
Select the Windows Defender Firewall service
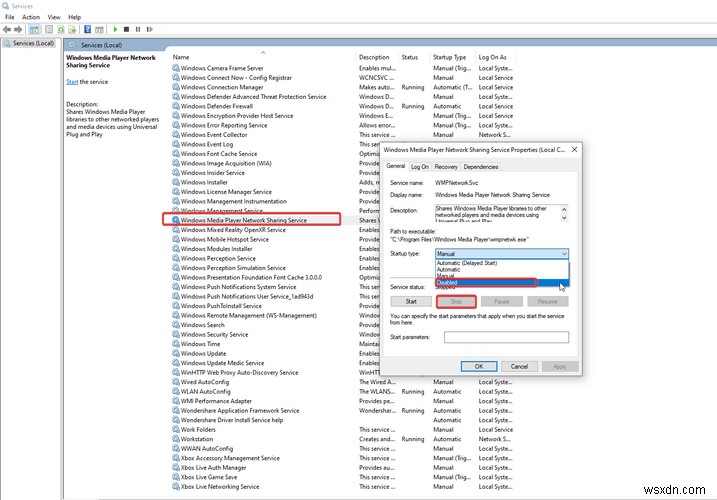343,106
